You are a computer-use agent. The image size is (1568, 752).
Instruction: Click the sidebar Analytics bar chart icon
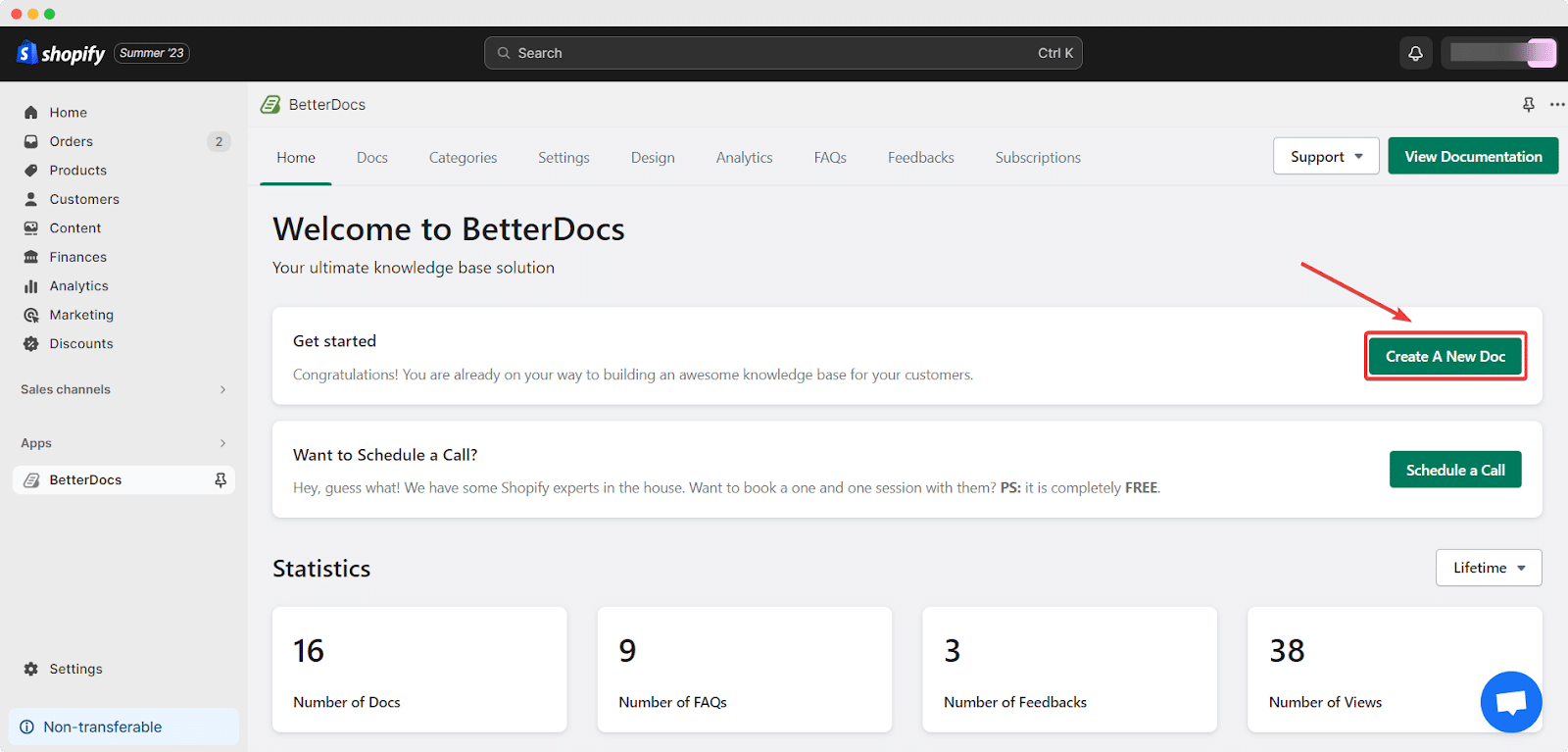click(31, 286)
